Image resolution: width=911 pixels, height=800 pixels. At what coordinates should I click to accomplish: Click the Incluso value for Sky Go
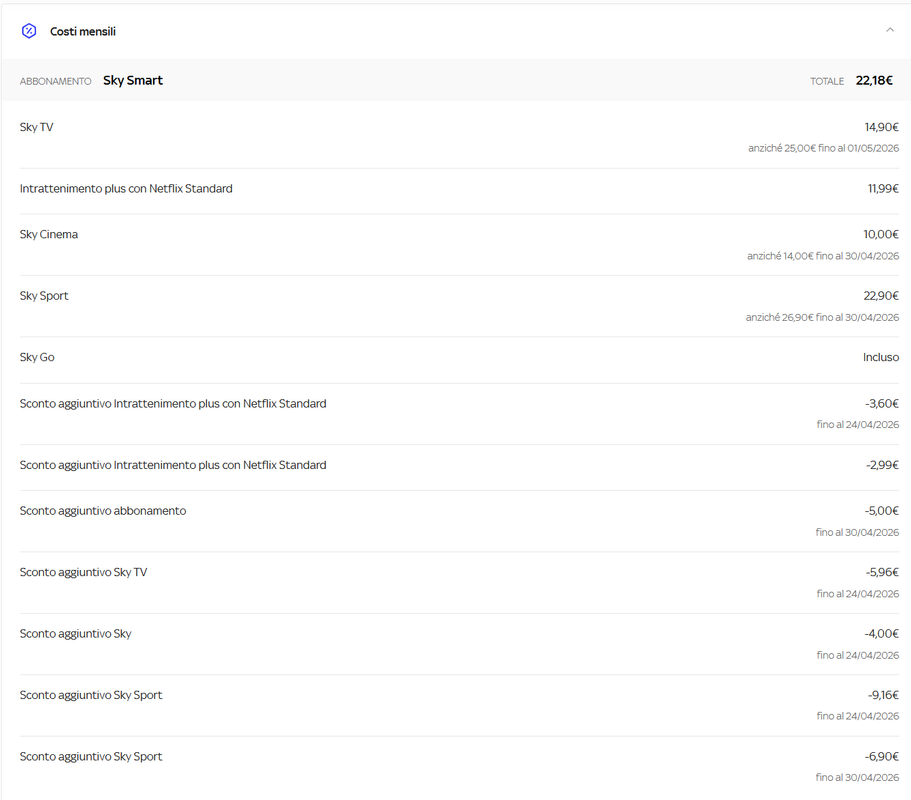pyautogui.click(x=881, y=357)
